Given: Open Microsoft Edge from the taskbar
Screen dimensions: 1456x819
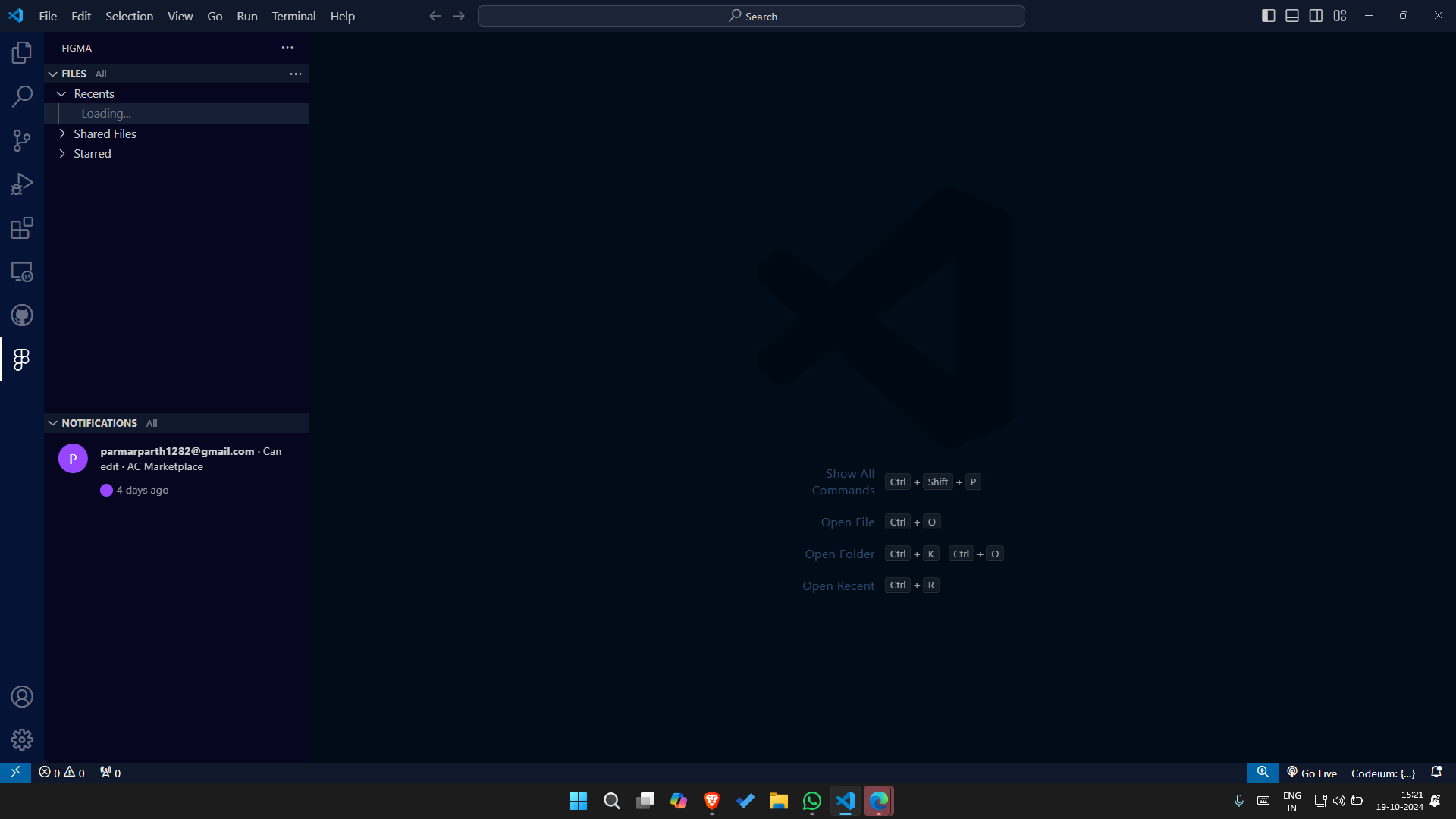Looking at the screenshot, I should click(x=879, y=801).
